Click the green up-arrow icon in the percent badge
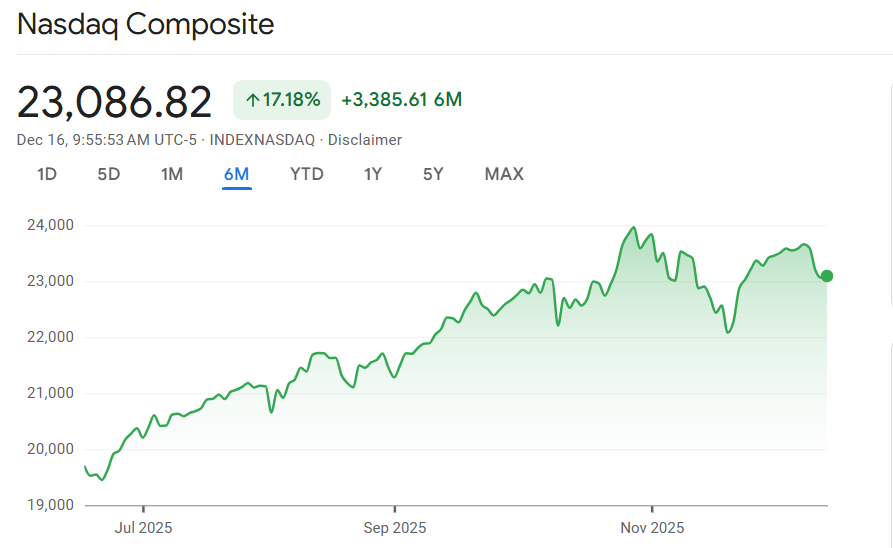Screen dimensions: 893x548 point(253,100)
